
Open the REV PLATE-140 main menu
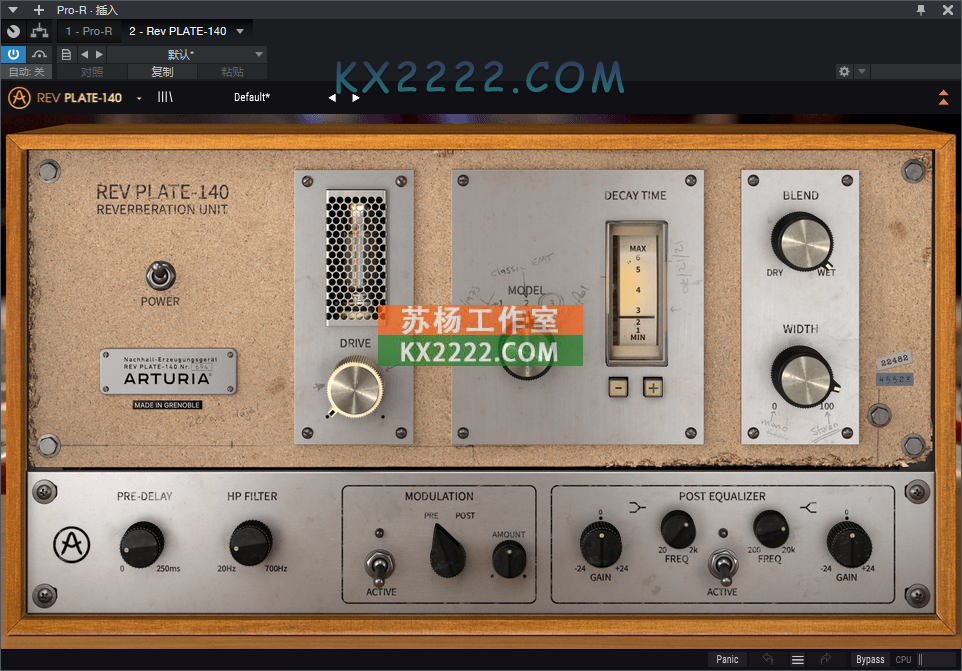click(89, 98)
